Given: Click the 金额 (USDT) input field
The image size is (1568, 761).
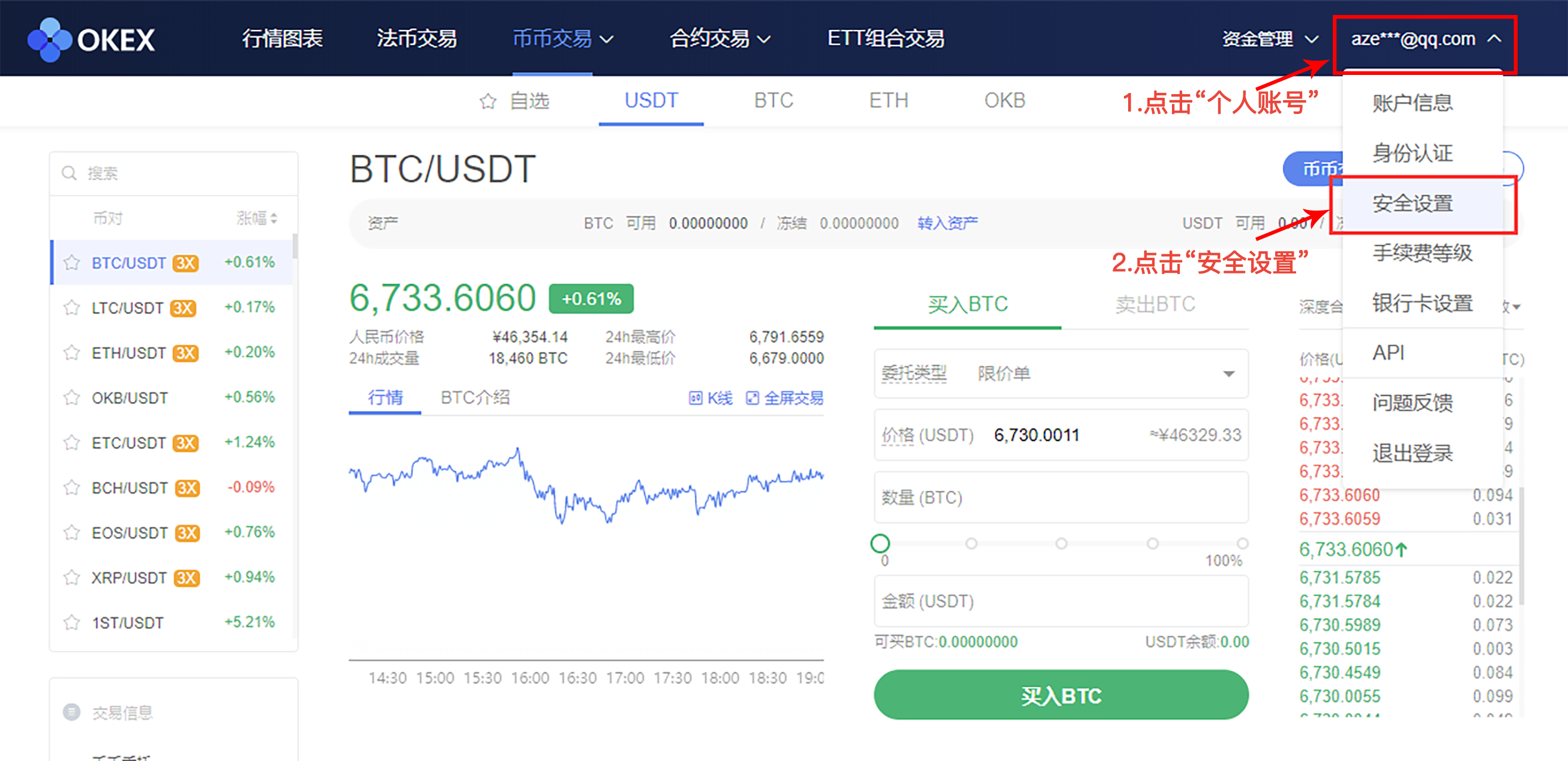Looking at the screenshot, I should pyautogui.click(x=1061, y=601).
